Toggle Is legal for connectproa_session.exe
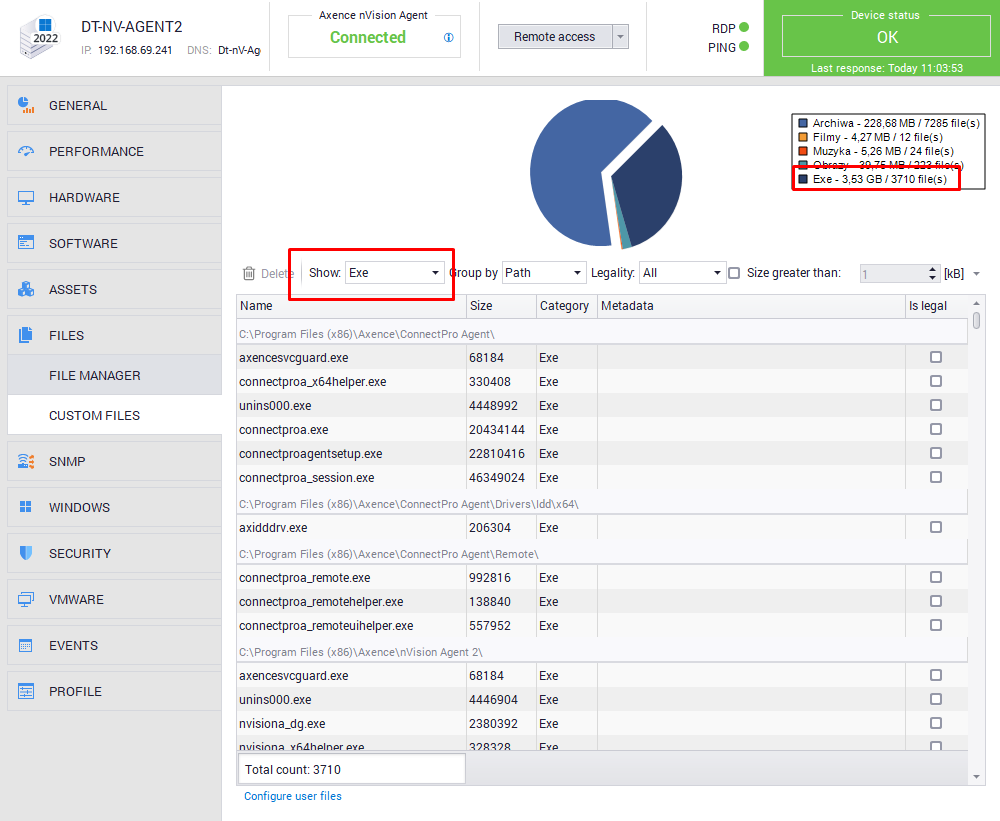This screenshot has height=821, width=1000. [x=936, y=477]
